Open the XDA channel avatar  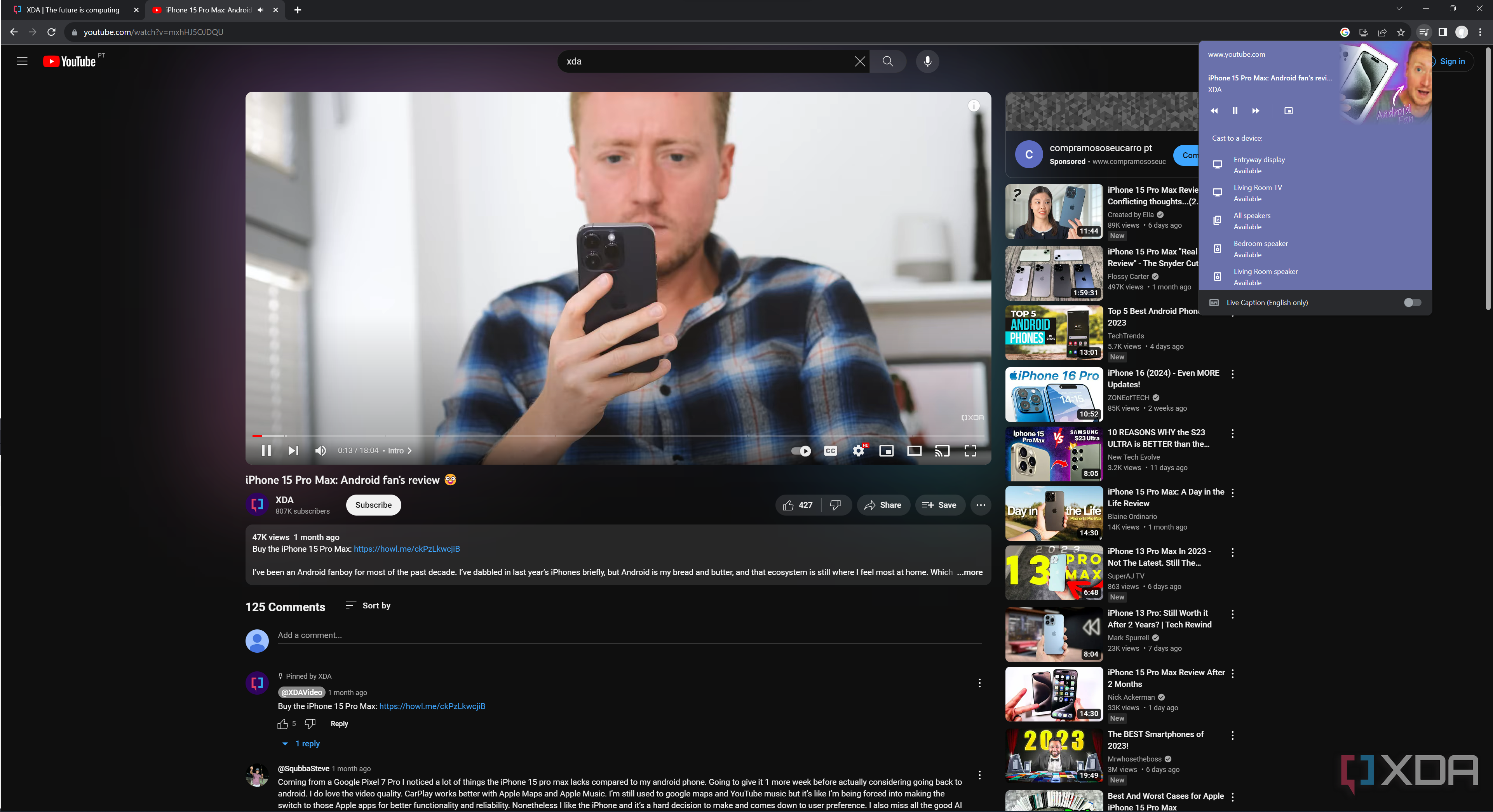pos(257,505)
